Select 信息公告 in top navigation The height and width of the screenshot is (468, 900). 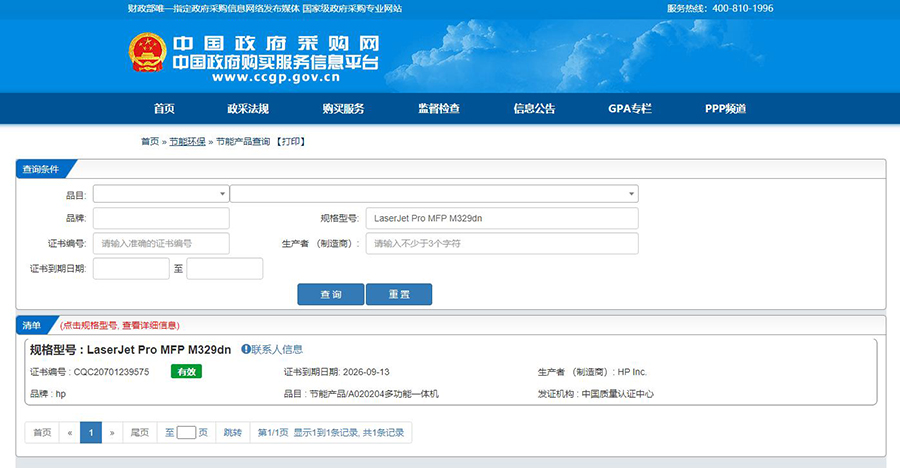(x=534, y=109)
